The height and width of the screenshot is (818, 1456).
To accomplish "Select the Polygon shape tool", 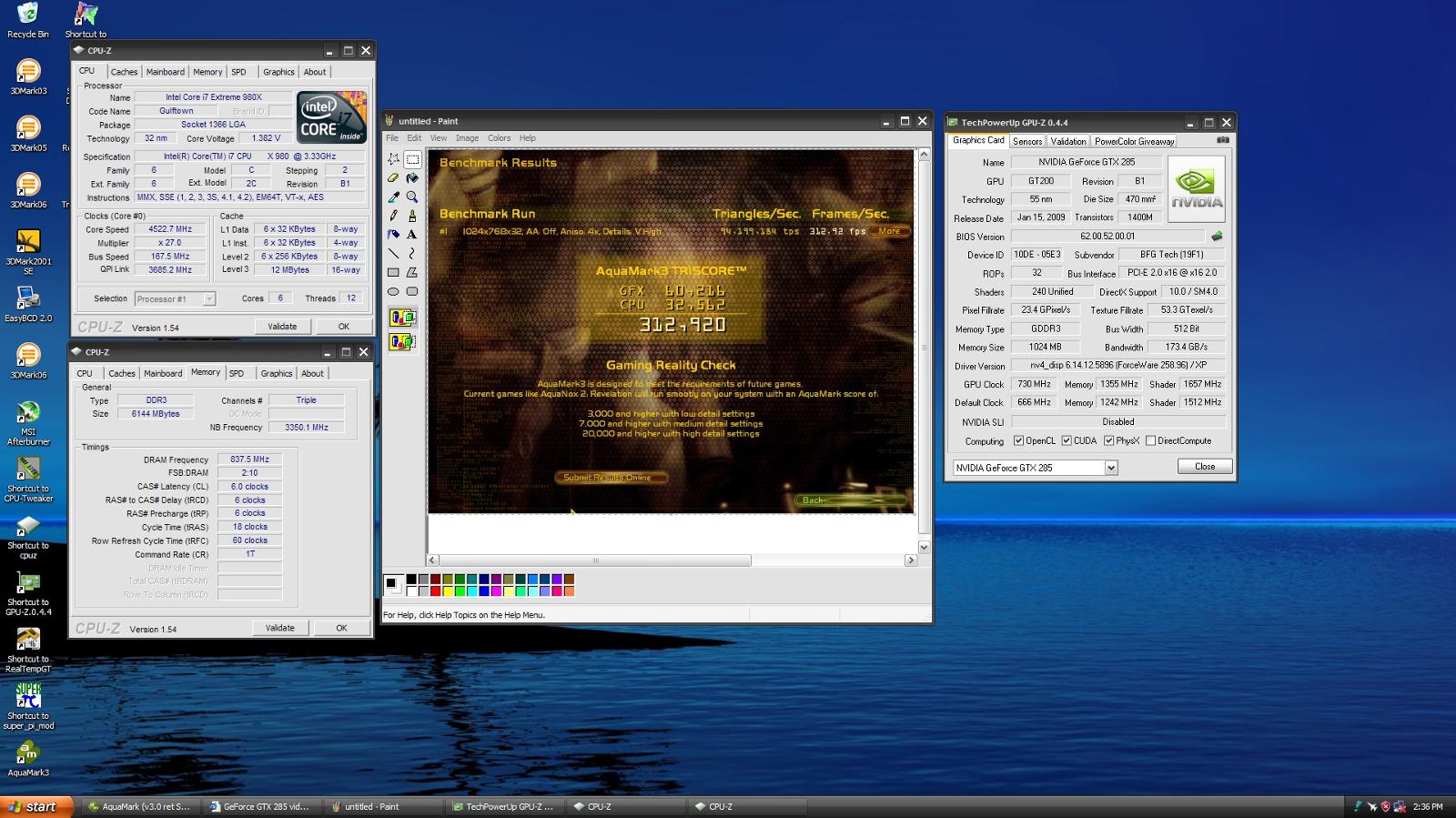I will pyautogui.click(x=412, y=273).
